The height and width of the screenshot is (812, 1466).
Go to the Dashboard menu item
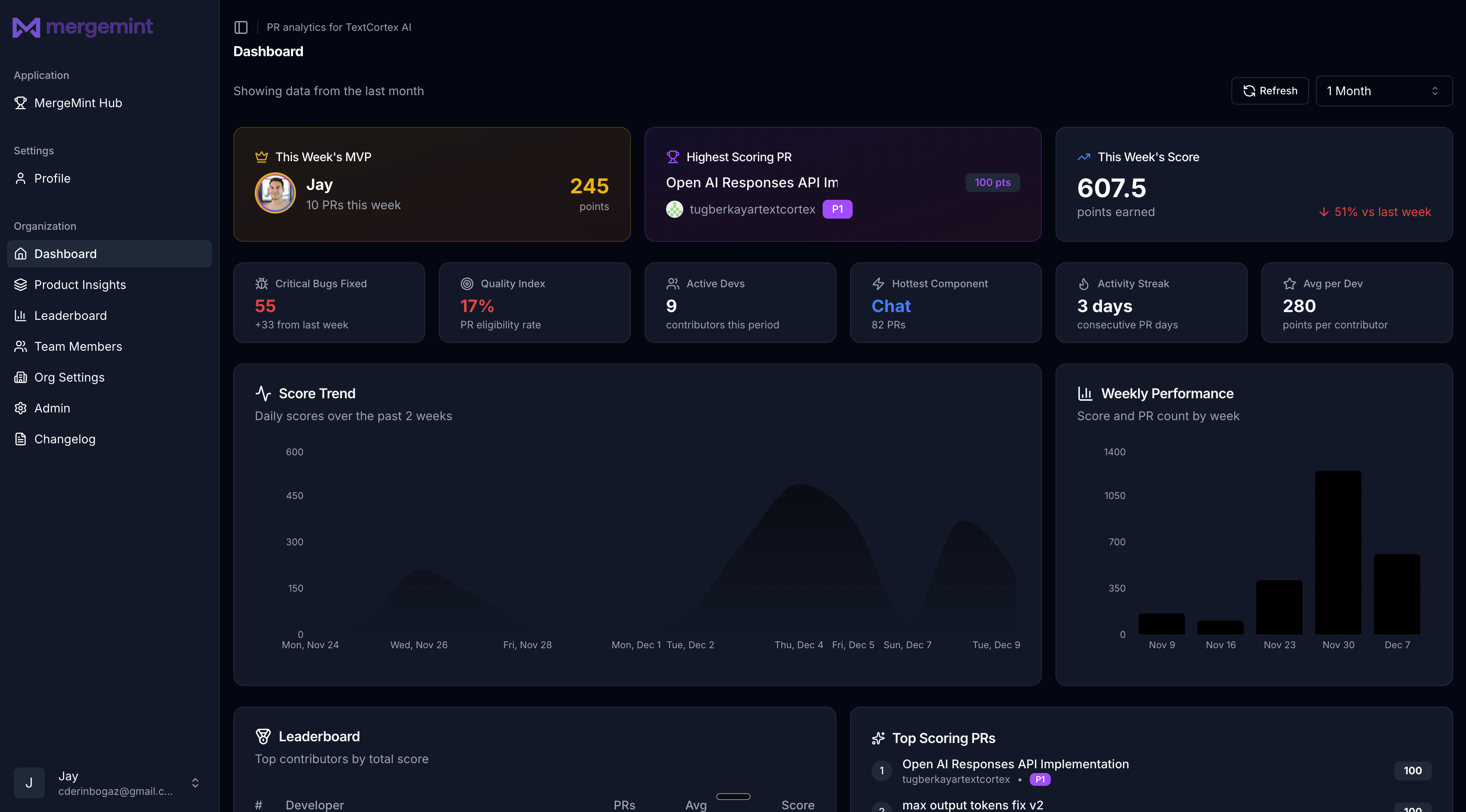pos(65,254)
